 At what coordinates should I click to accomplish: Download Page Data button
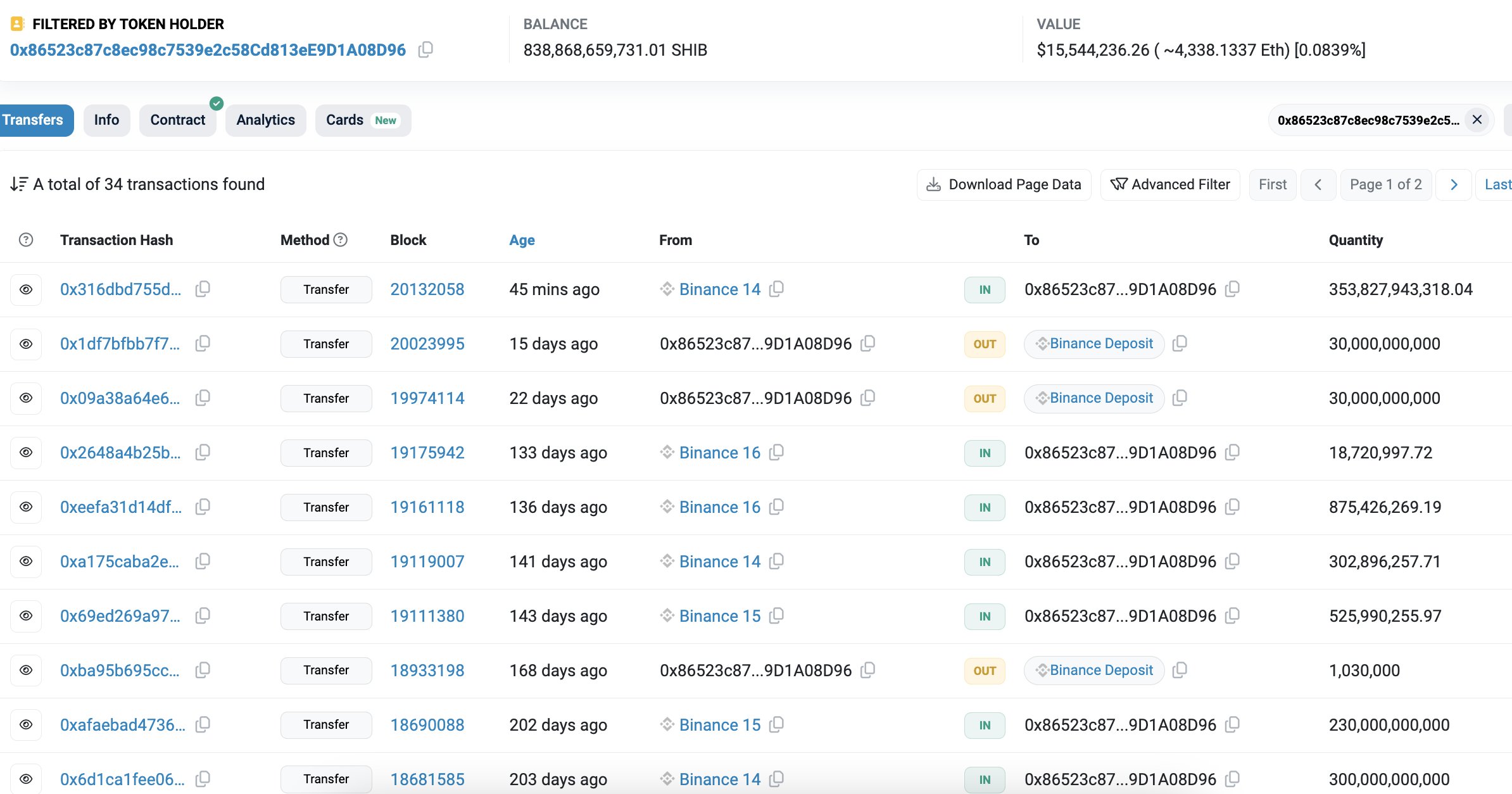1004,185
